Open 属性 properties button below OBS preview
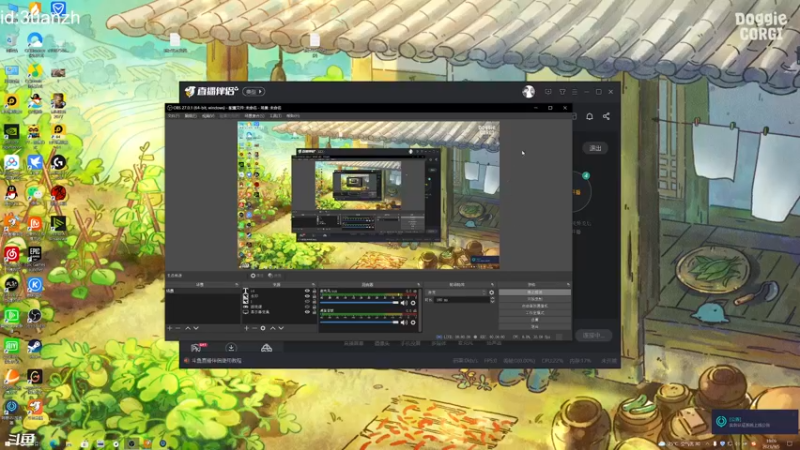This screenshot has height=450, width=800. (257, 276)
